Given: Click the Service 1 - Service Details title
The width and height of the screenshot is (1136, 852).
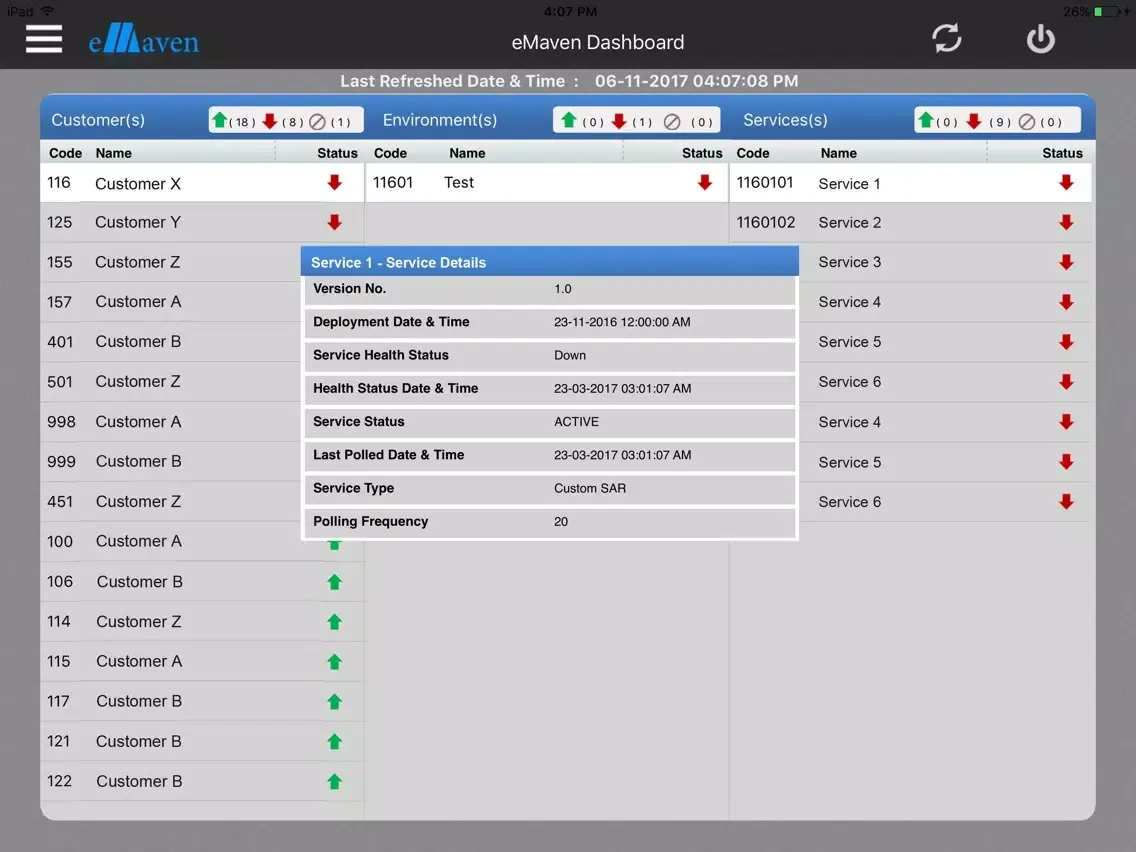Looking at the screenshot, I should coord(398,263).
